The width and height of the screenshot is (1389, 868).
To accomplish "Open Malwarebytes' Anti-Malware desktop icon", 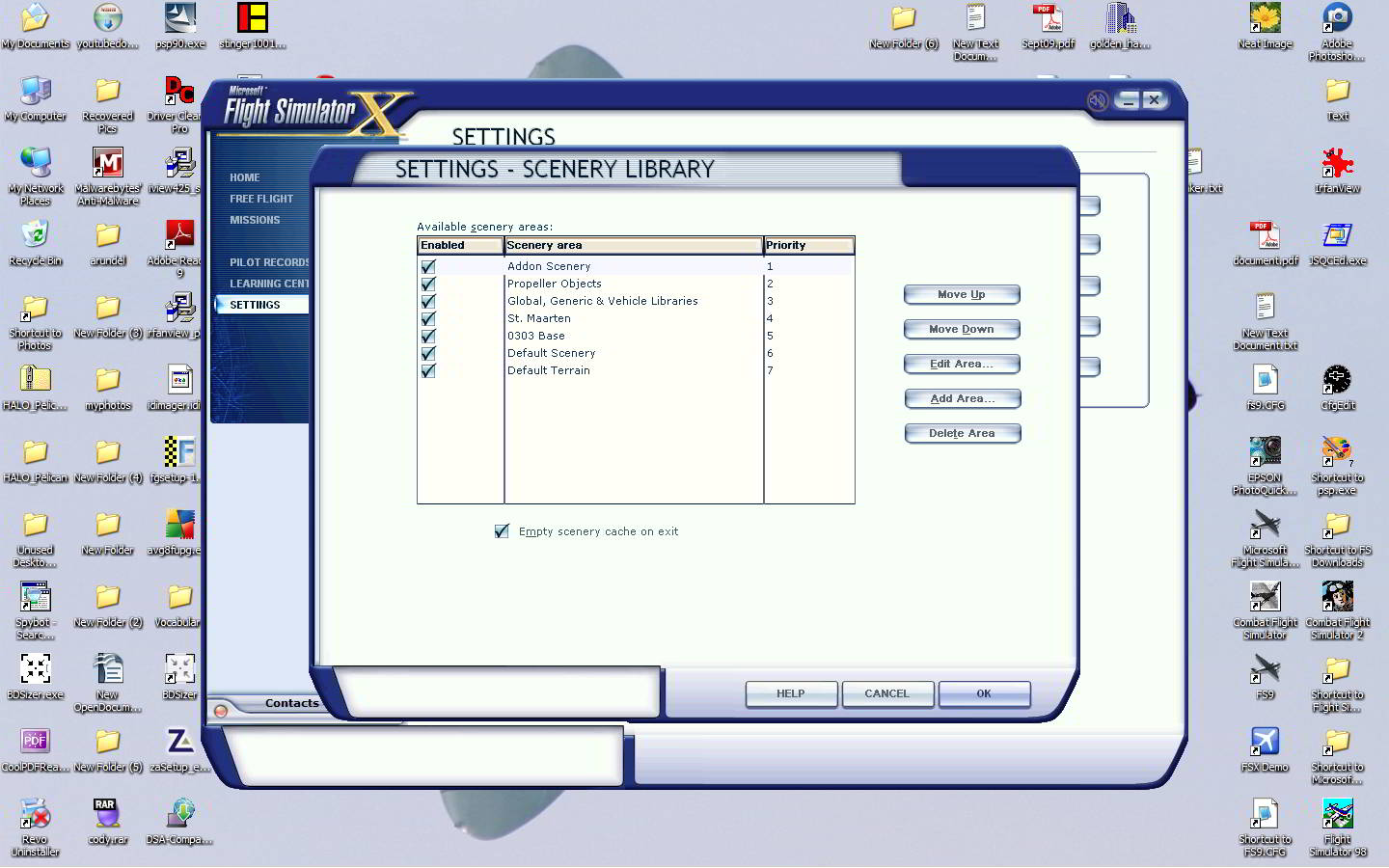I will pyautogui.click(x=107, y=164).
